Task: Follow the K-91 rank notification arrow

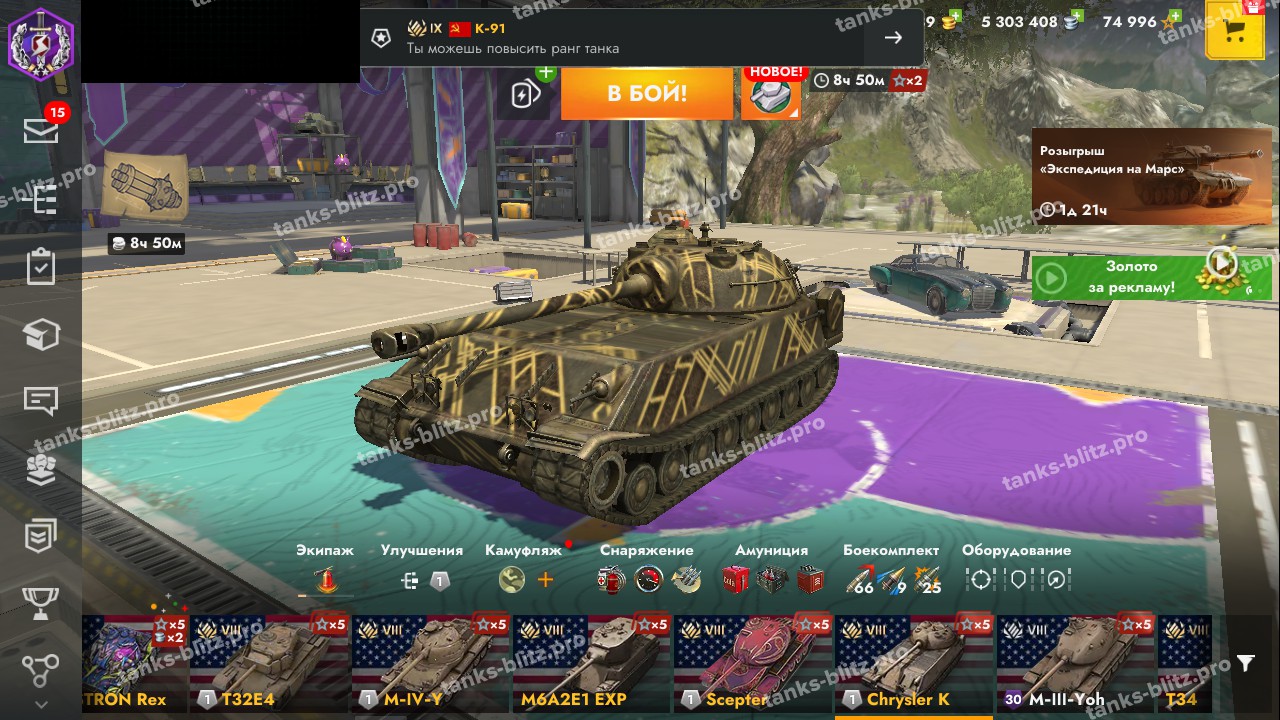Action: click(893, 37)
